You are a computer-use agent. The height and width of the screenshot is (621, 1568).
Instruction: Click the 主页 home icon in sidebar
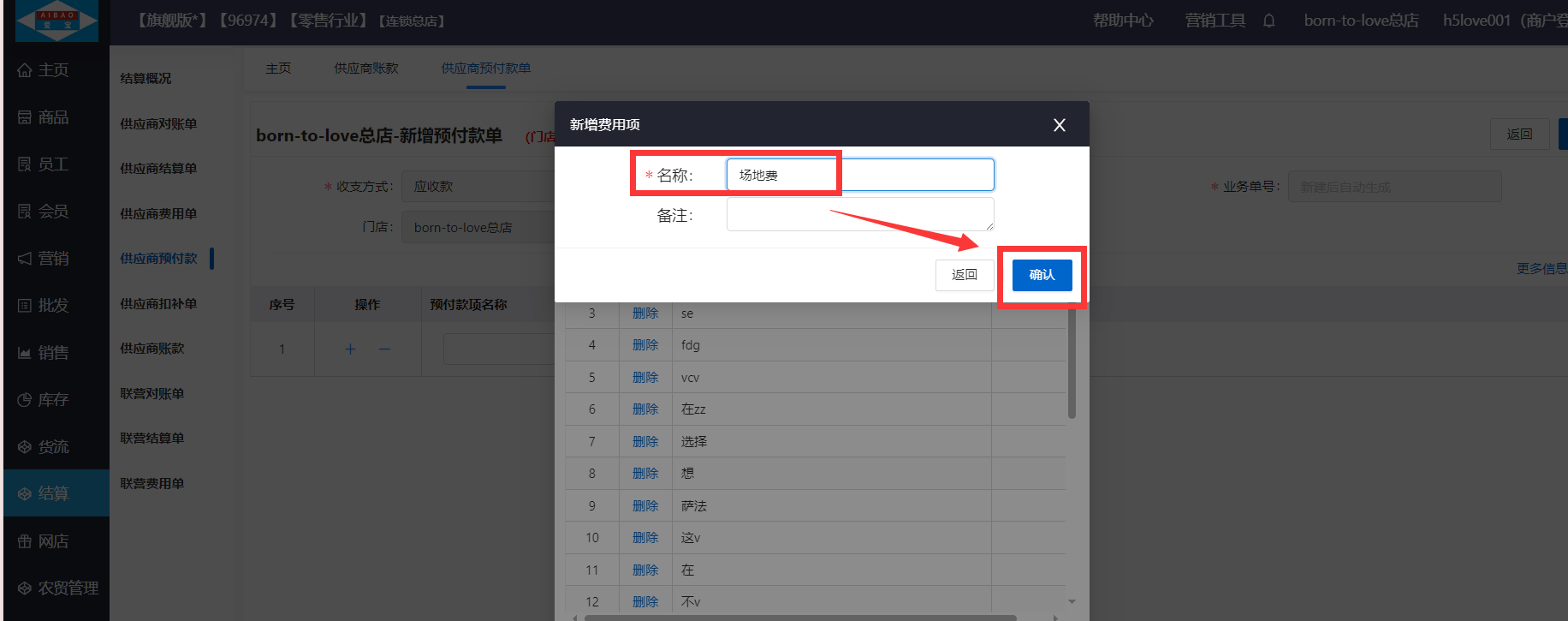tap(25, 70)
